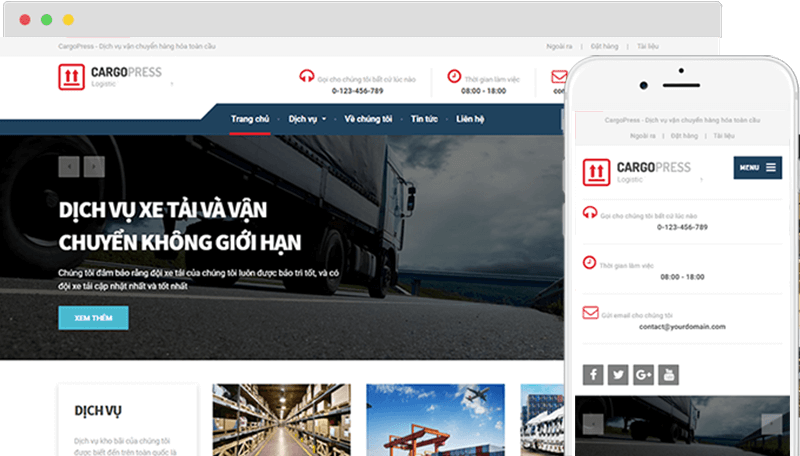Click the Google+ social icon
Screen dimensions: 800x456
coord(643,374)
